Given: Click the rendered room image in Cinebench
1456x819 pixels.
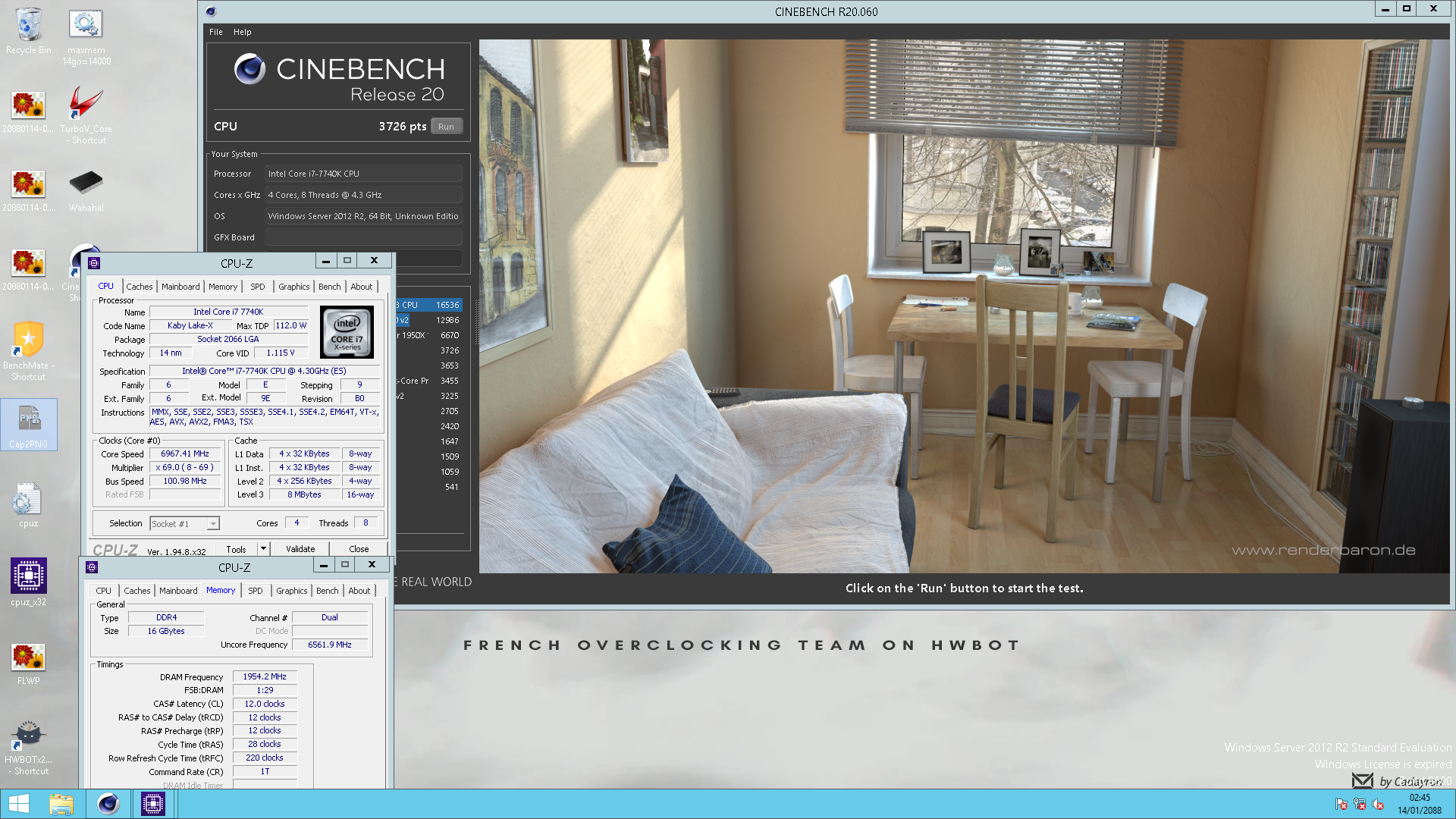Looking at the screenshot, I should (x=964, y=306).
